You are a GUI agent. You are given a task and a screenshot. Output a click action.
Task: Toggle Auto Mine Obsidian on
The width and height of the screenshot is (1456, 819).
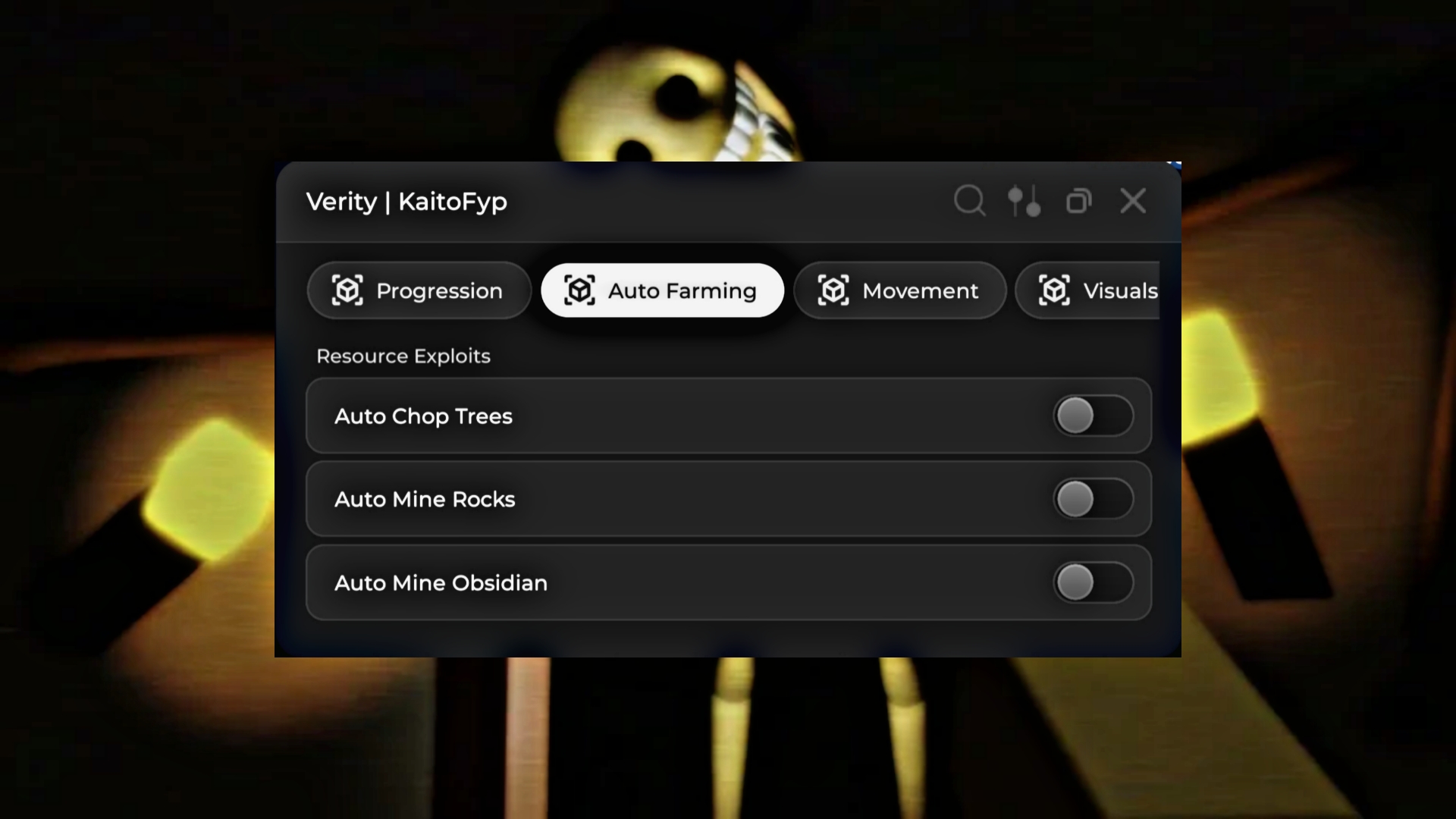pos(1093,582)
